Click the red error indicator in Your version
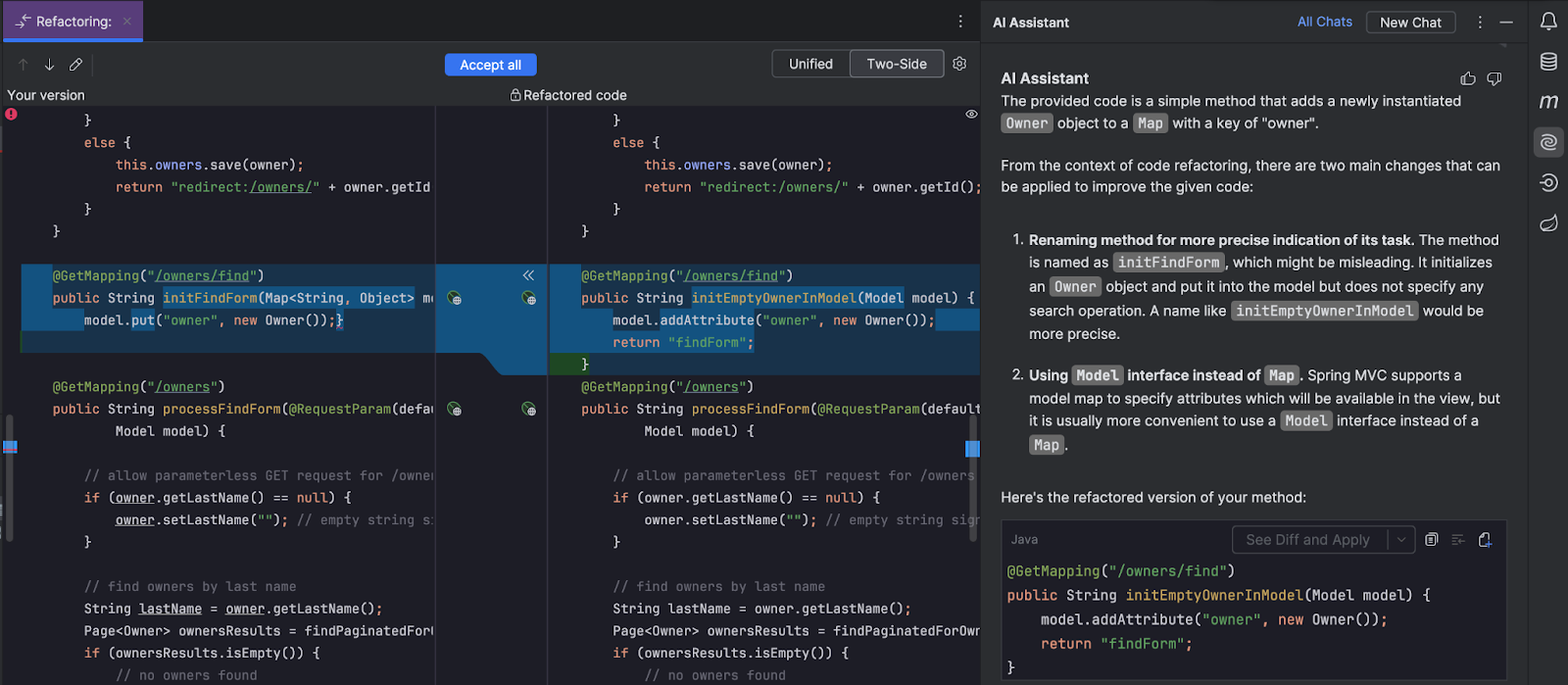This screenshot has width=1568, height=685. pos(11,114)
